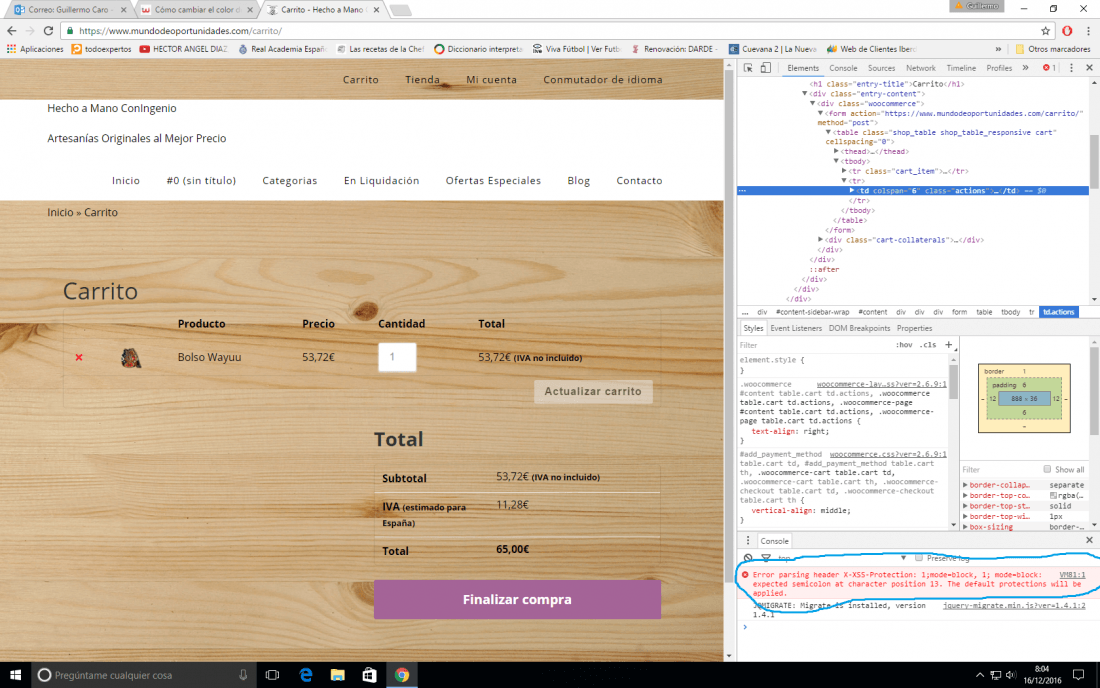Expand the other bookmarks chevron in bookmarks bar
The height and width of the screenshot is (688, 1100).
click(998, 49)
